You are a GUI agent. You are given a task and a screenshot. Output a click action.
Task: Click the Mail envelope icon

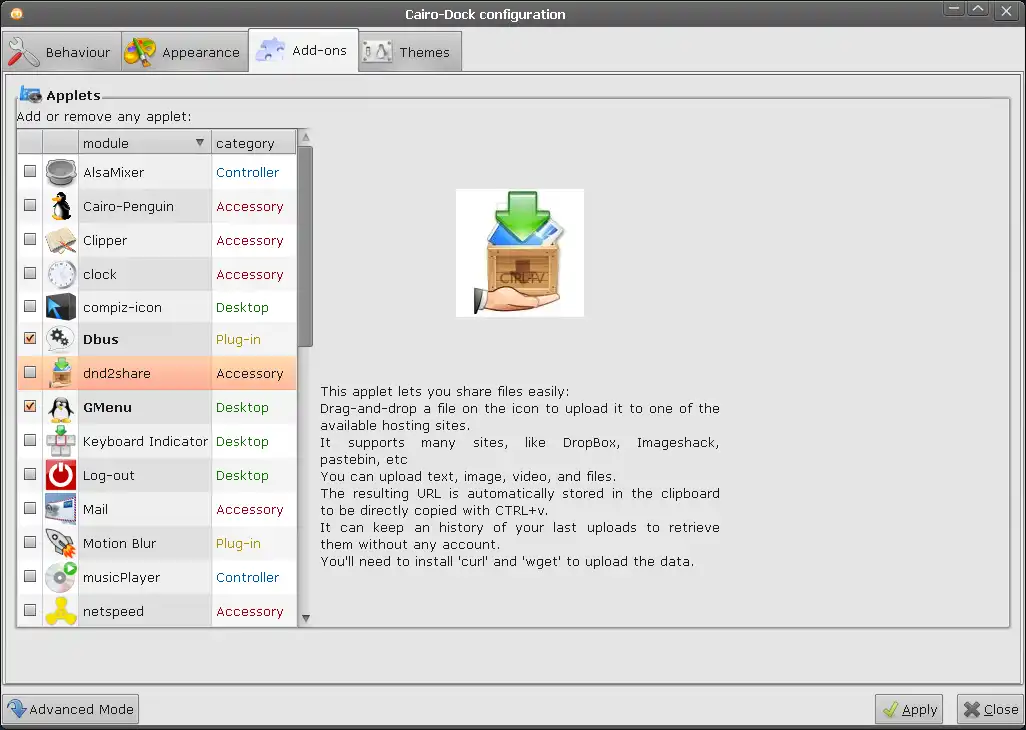pyautogui.click(x=61, y=510)
